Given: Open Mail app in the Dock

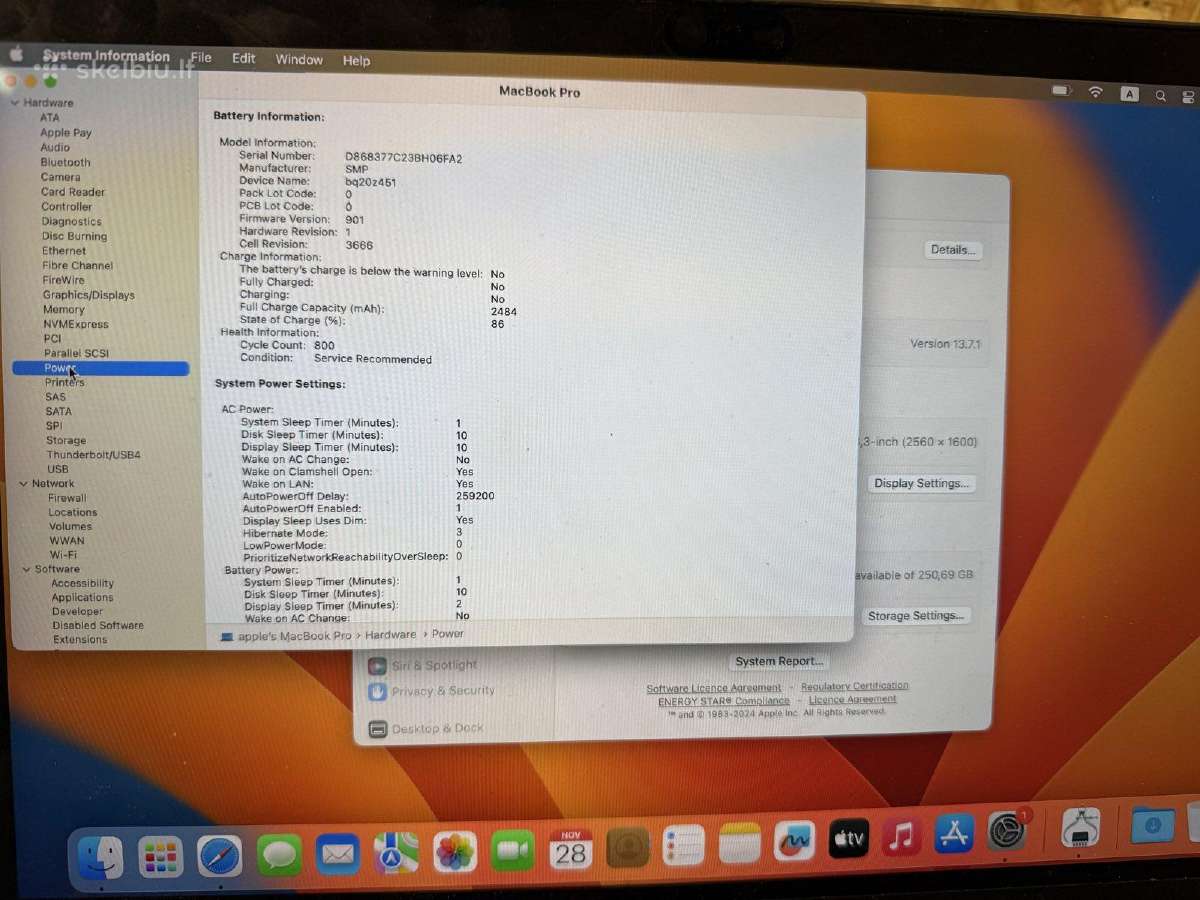Looking at the screenshot, I should (x=338, y=855).
